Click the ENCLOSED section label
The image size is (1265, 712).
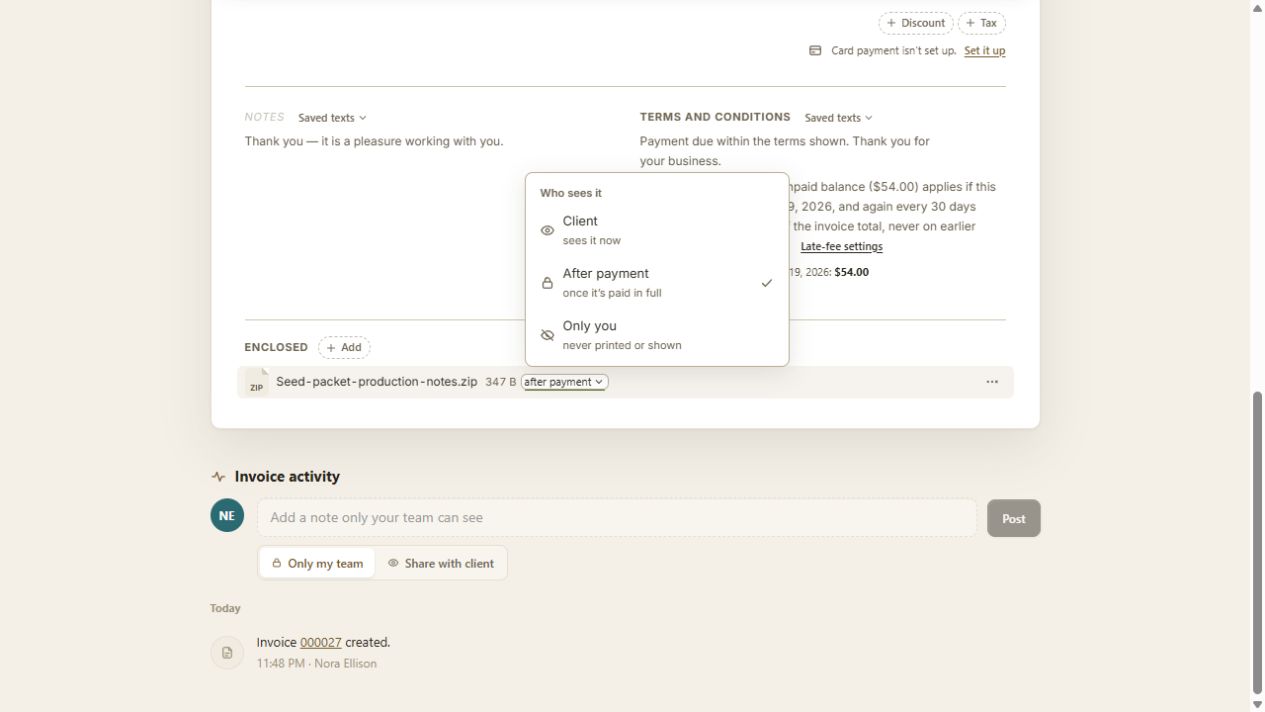[276, 348]
